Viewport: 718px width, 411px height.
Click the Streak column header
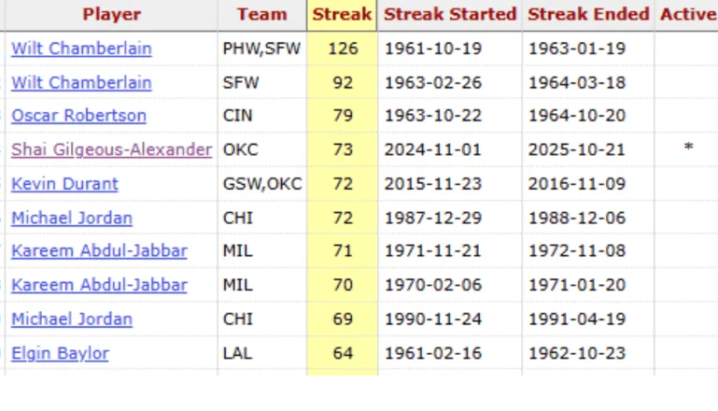(x=342, y=15)
